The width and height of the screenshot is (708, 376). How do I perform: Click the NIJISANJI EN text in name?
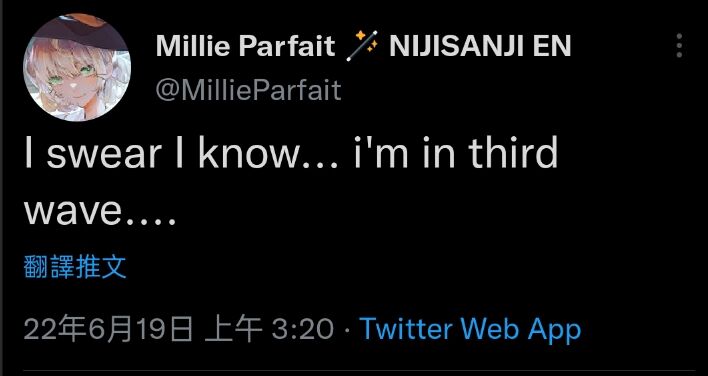coord(480,46)
